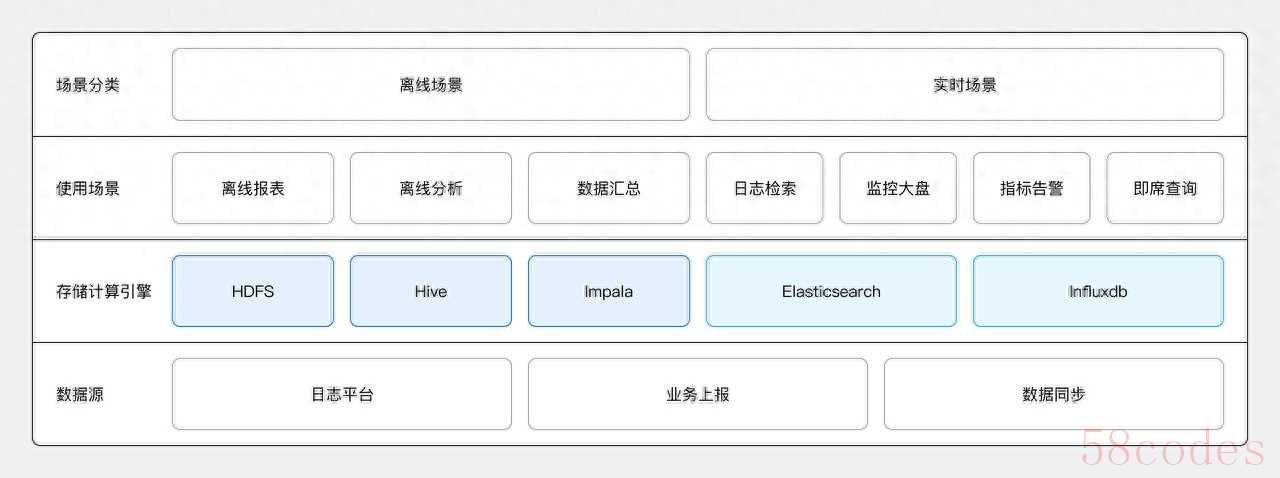This screenshot has height=478, width=1280.
Task: Click the 日志平台 data source box
Action: [342, 394]
